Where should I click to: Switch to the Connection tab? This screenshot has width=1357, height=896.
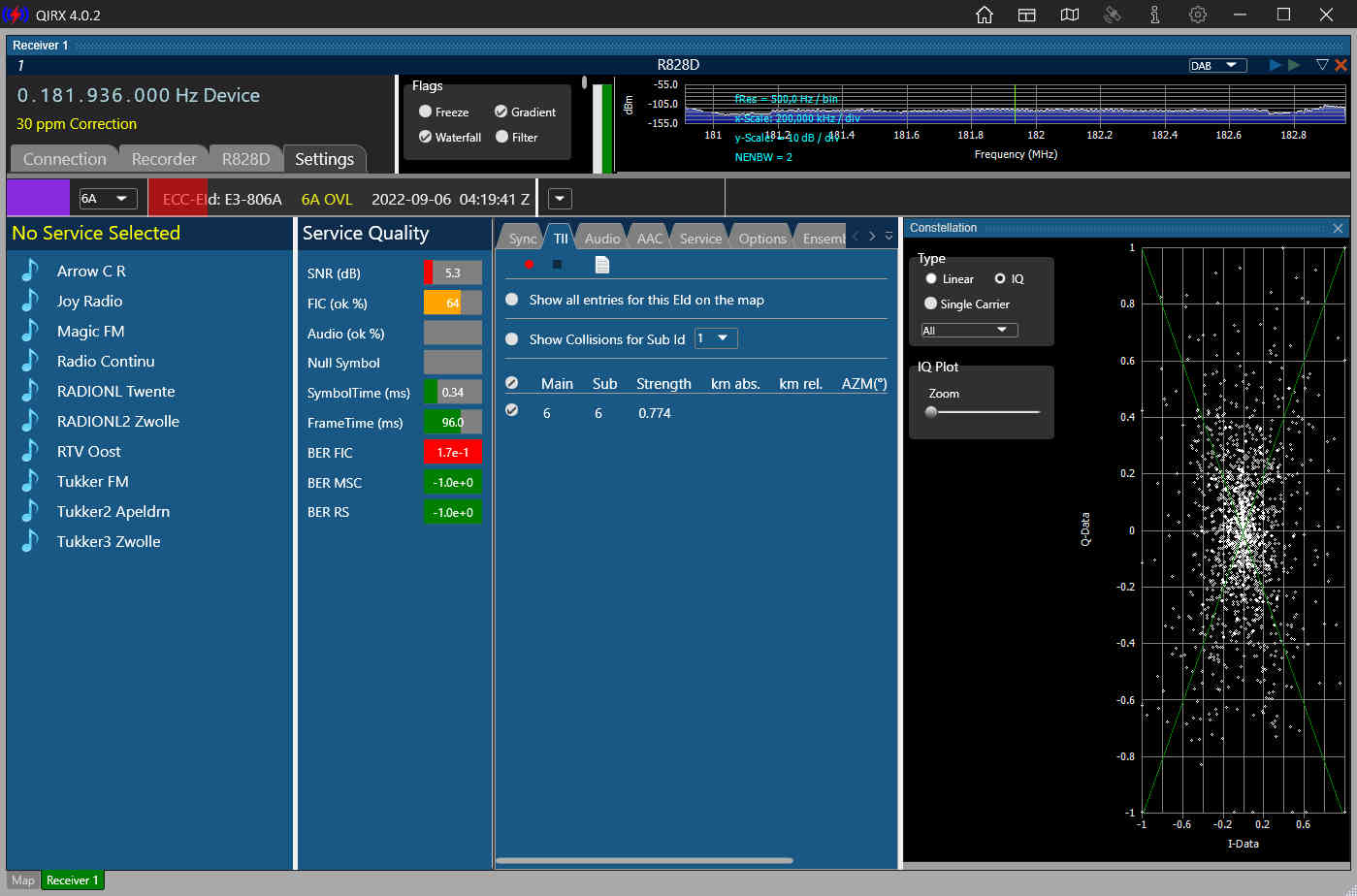[64, 159]
